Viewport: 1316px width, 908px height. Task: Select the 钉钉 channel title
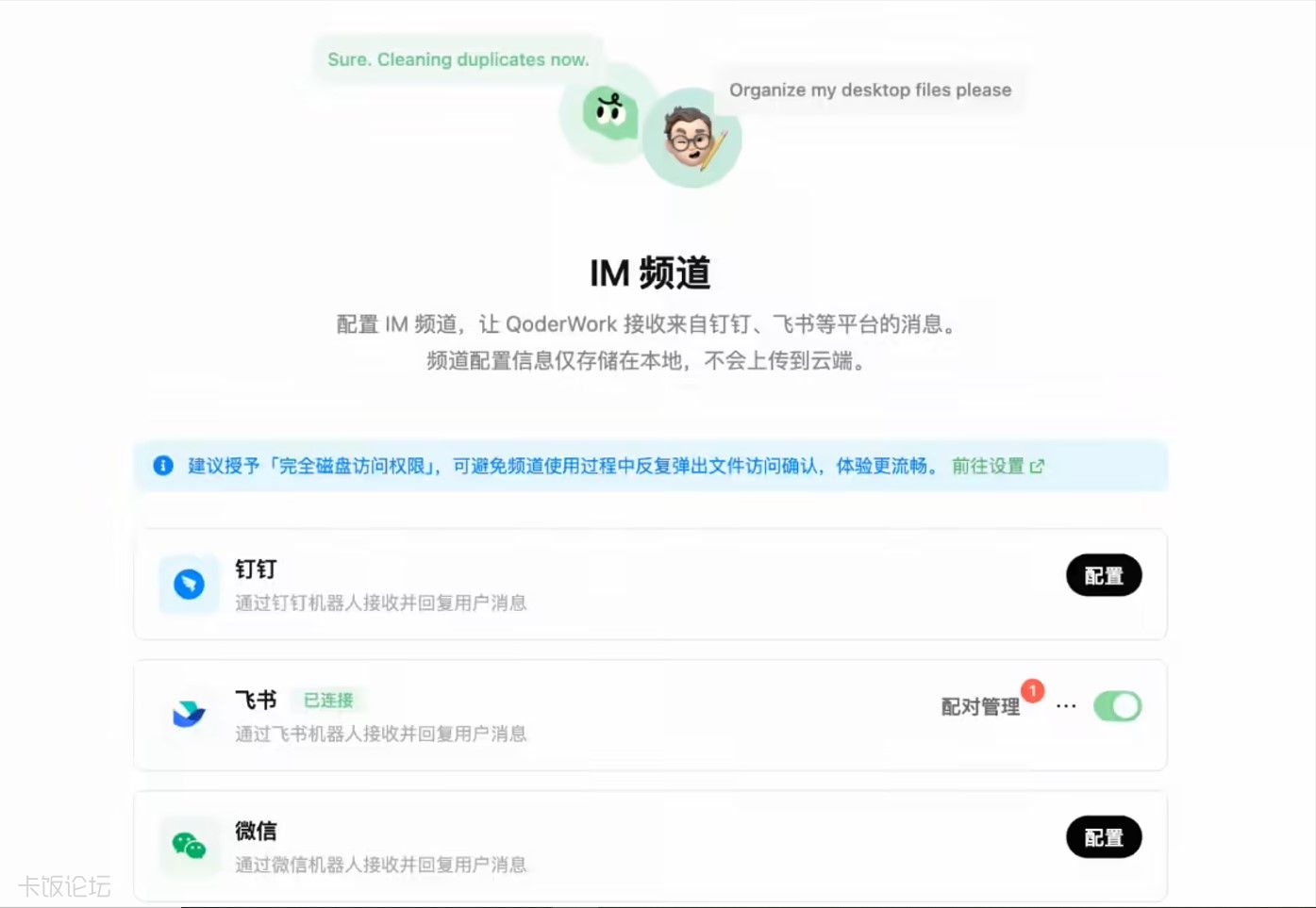coord(256,570)
